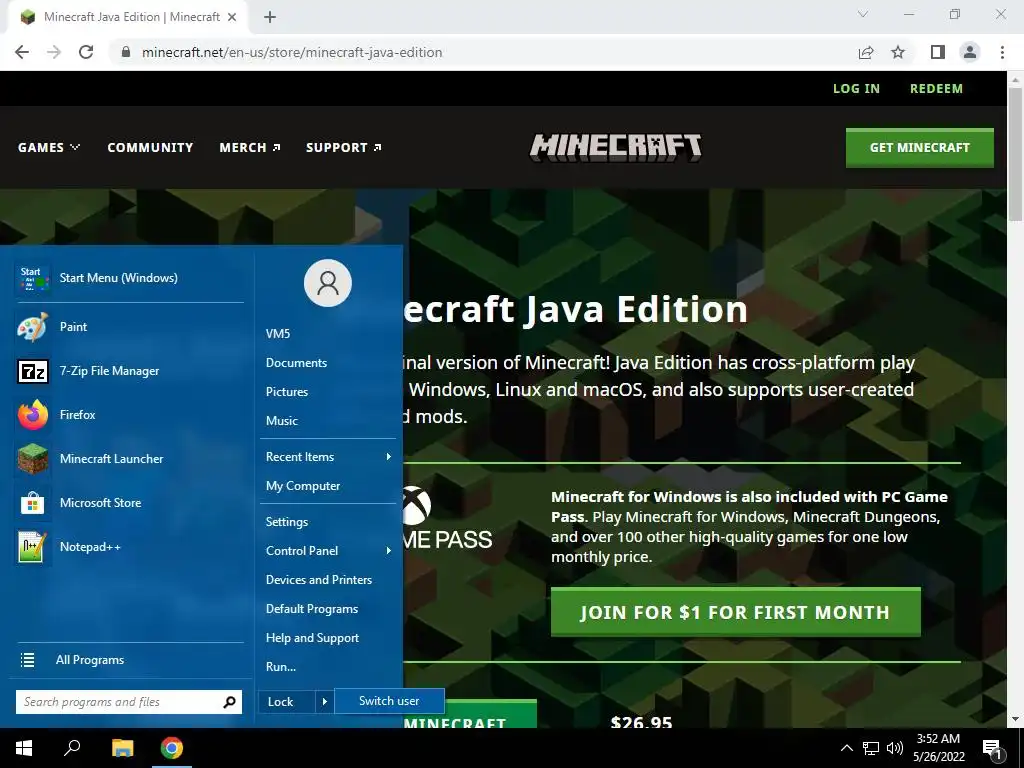Share this page using share icon

(x=866, y=52)
